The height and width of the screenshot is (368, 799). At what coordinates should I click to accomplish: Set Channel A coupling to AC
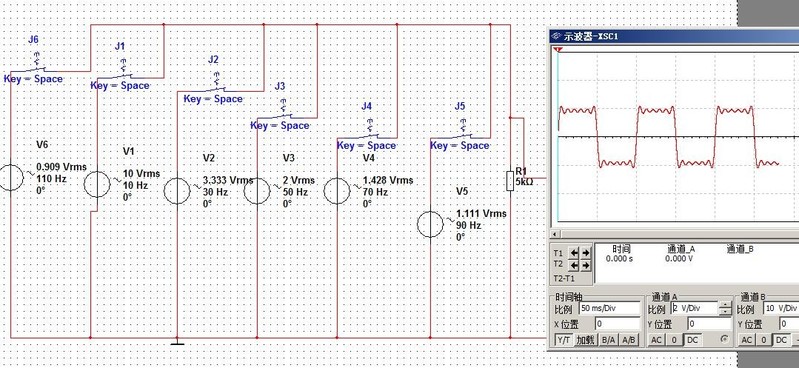656,339
